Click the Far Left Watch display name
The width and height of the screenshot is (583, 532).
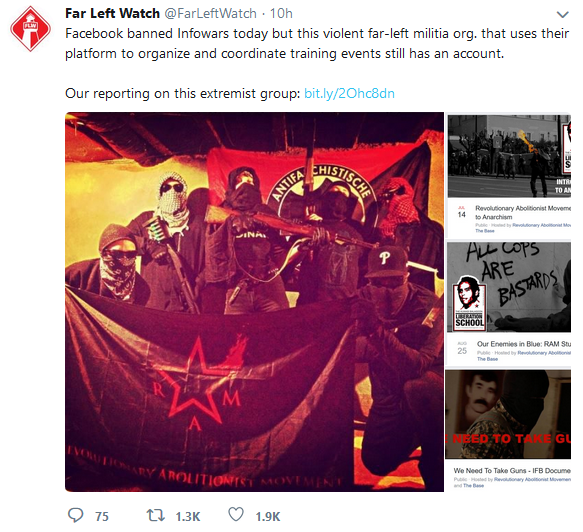coord(112,13)
